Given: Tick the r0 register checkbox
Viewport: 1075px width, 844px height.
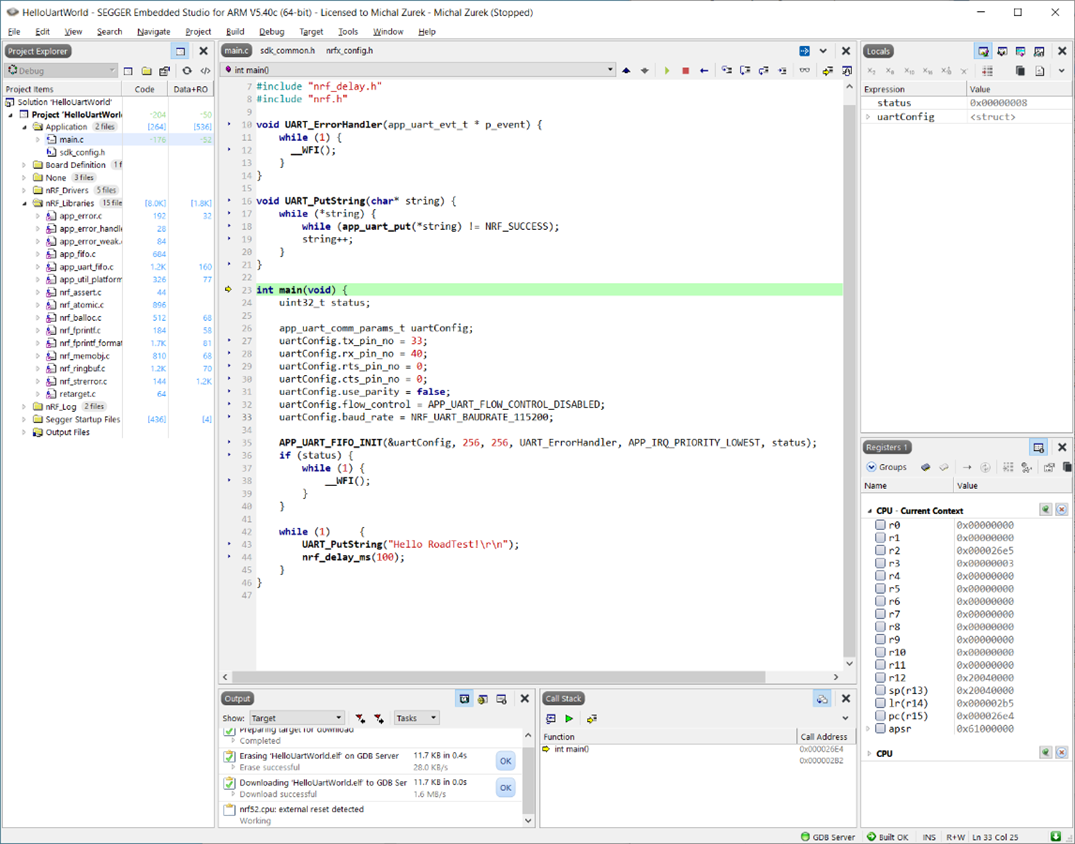Looking at the screenshot, I should click(881, 525).
